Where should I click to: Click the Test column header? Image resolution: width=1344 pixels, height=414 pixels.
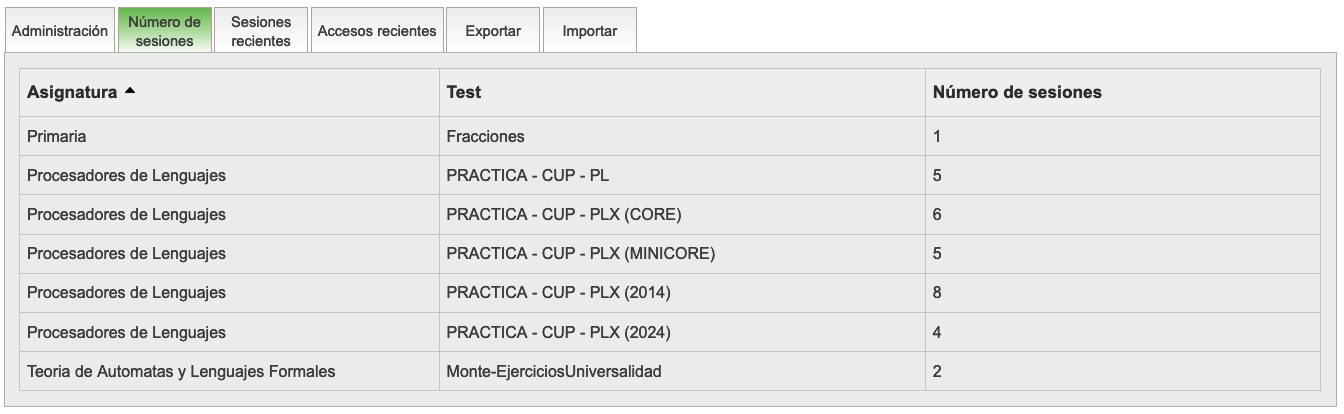(x=464, y=92)
